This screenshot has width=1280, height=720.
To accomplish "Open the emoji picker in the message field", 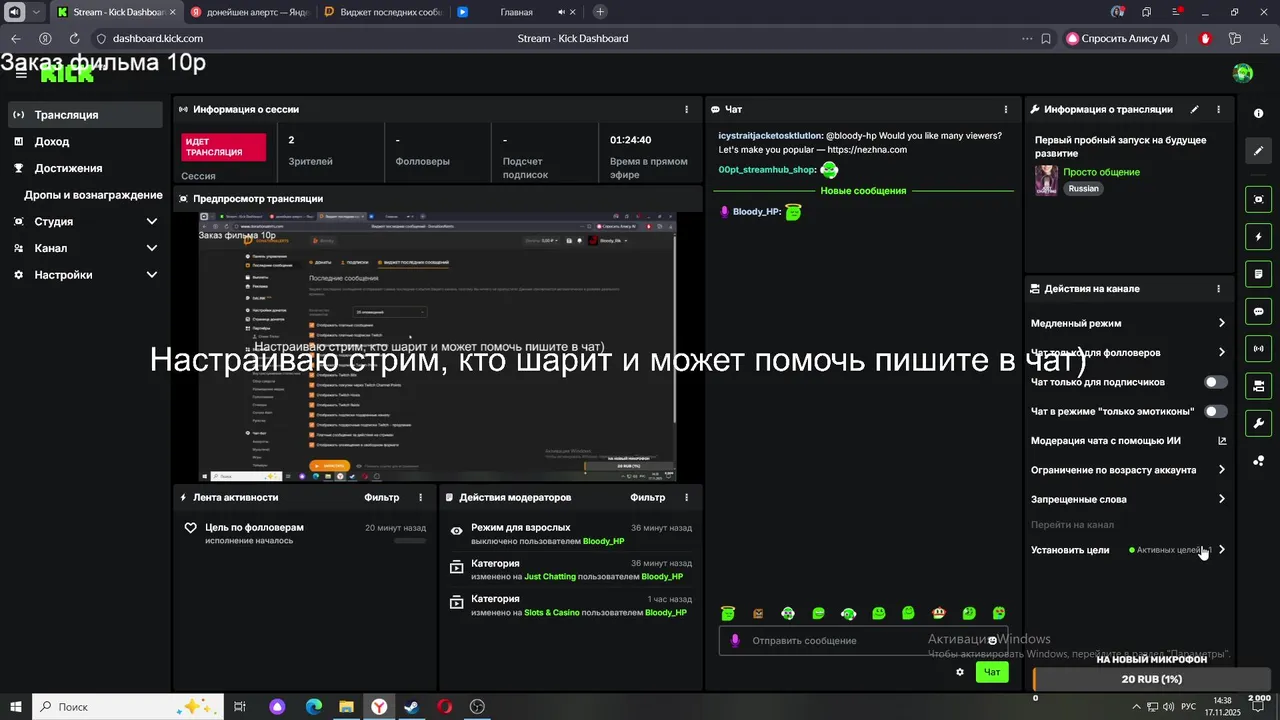I will pyautogui.click(x=992, y=641).
